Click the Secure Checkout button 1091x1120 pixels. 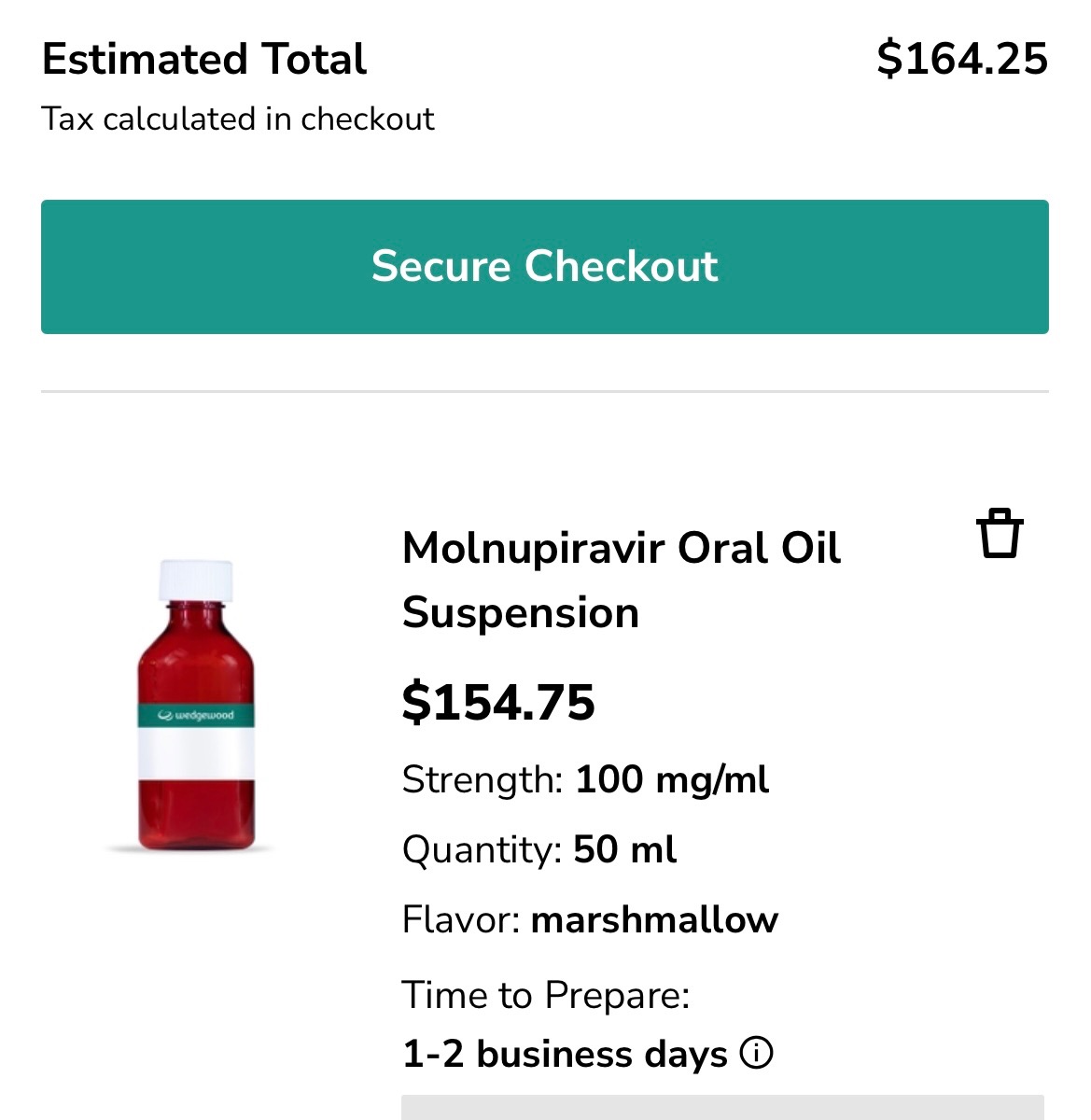tap(545, 267)
